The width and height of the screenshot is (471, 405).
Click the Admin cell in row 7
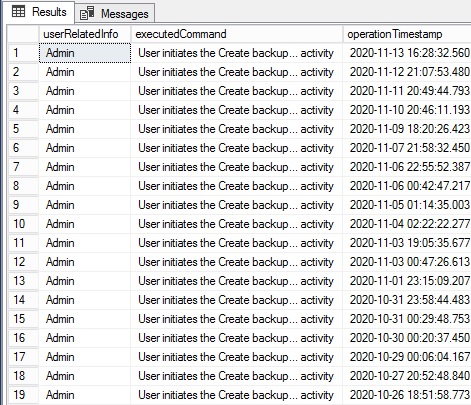(x=85, y=167)
